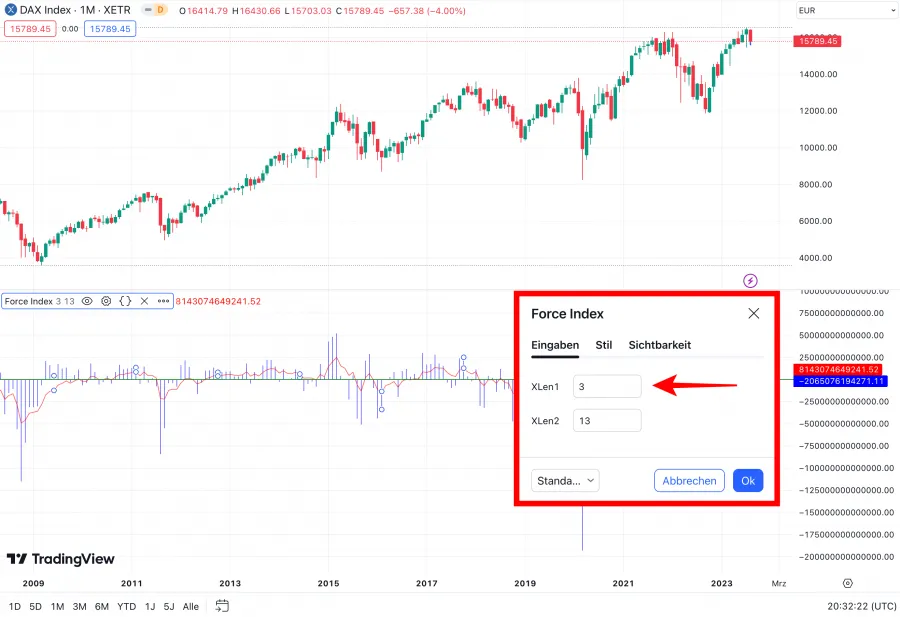Click the XLen1 input field
Image resolution: width=900 pixels, height=617 pixels.
[x=607, y=386]
